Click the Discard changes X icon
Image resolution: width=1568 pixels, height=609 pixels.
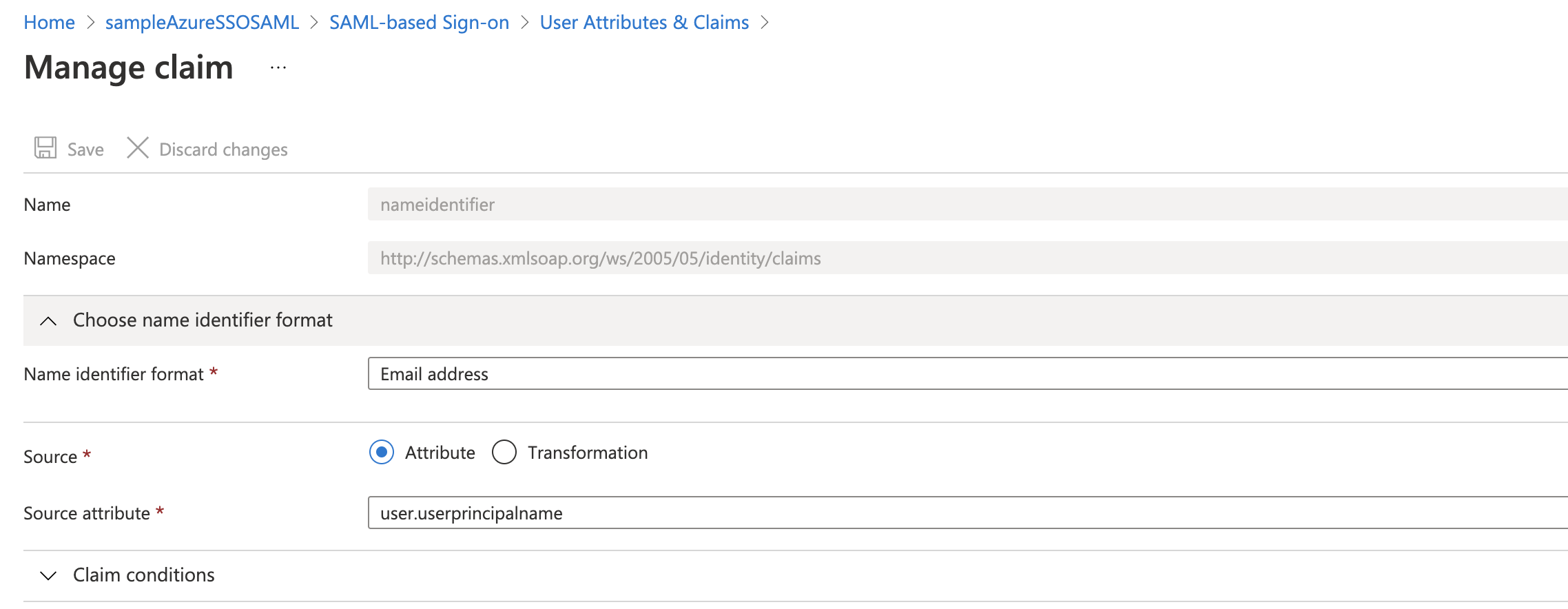138,148
